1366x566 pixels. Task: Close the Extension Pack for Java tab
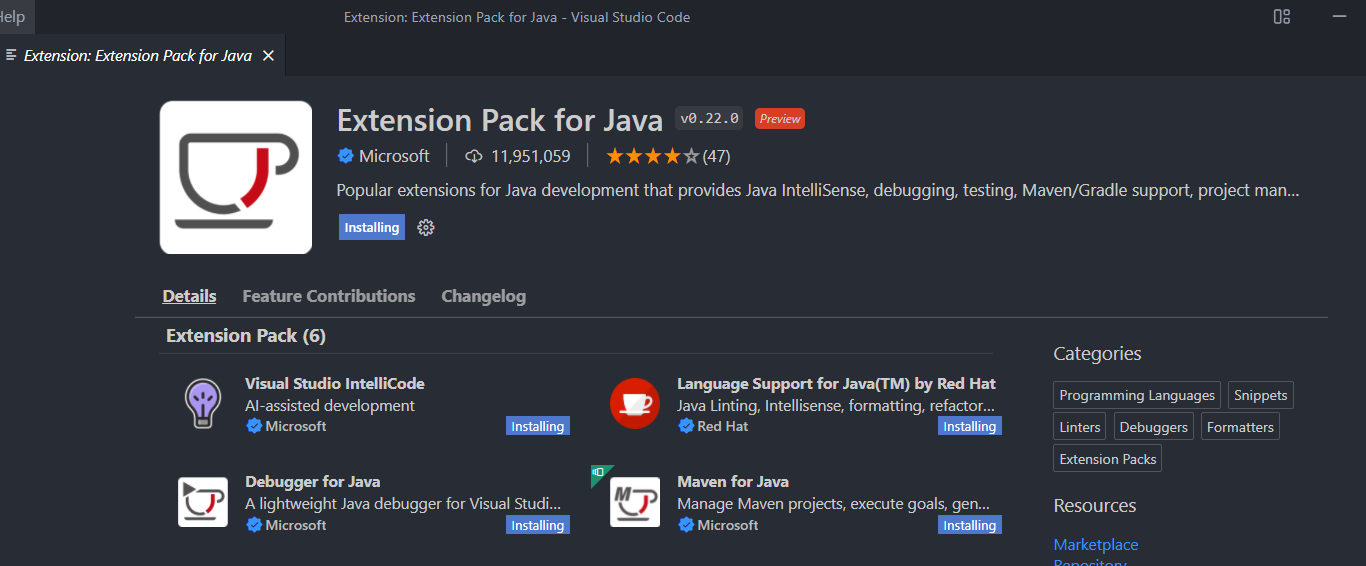268,56
